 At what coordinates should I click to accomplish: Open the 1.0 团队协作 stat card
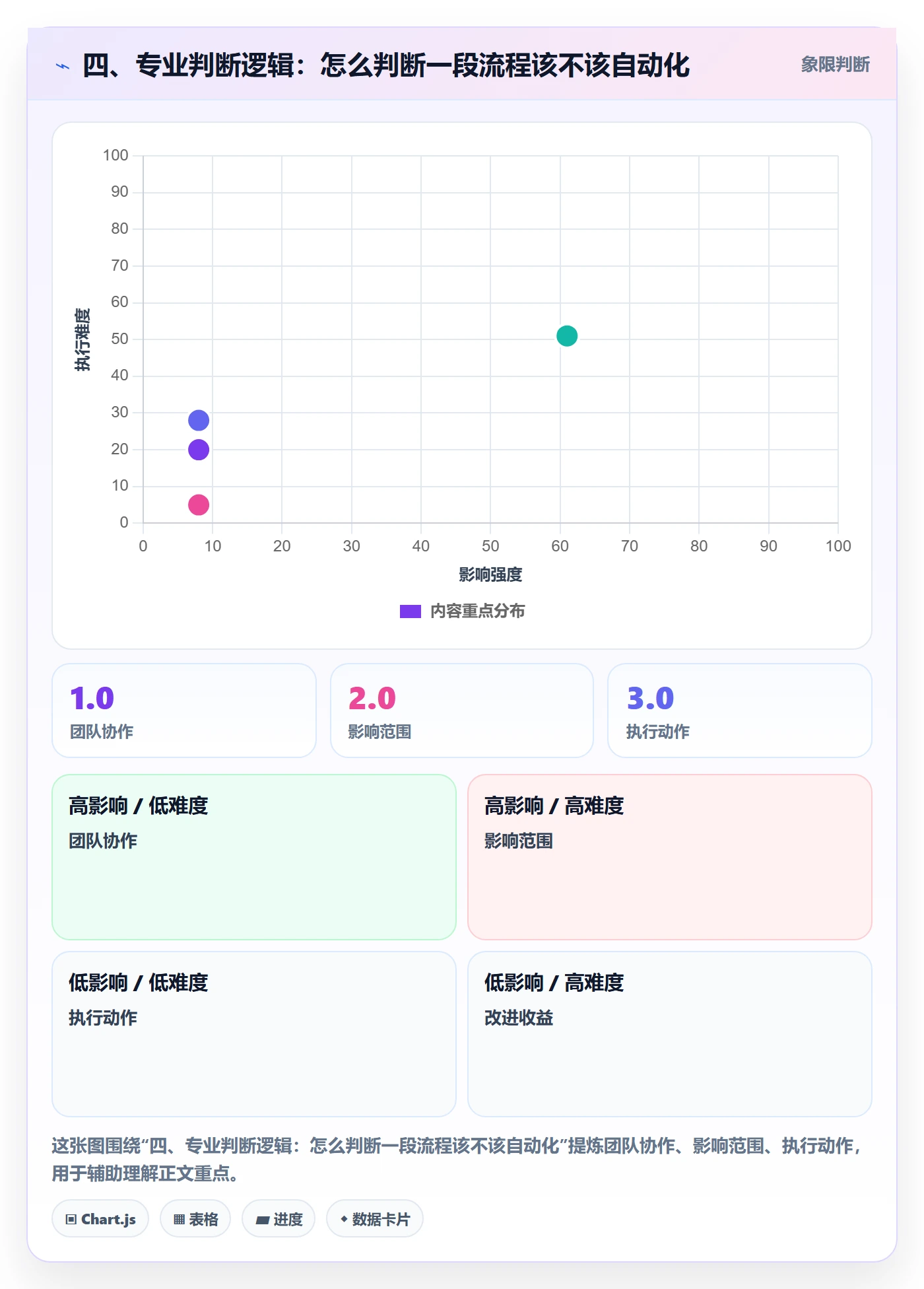coord(184,711)
